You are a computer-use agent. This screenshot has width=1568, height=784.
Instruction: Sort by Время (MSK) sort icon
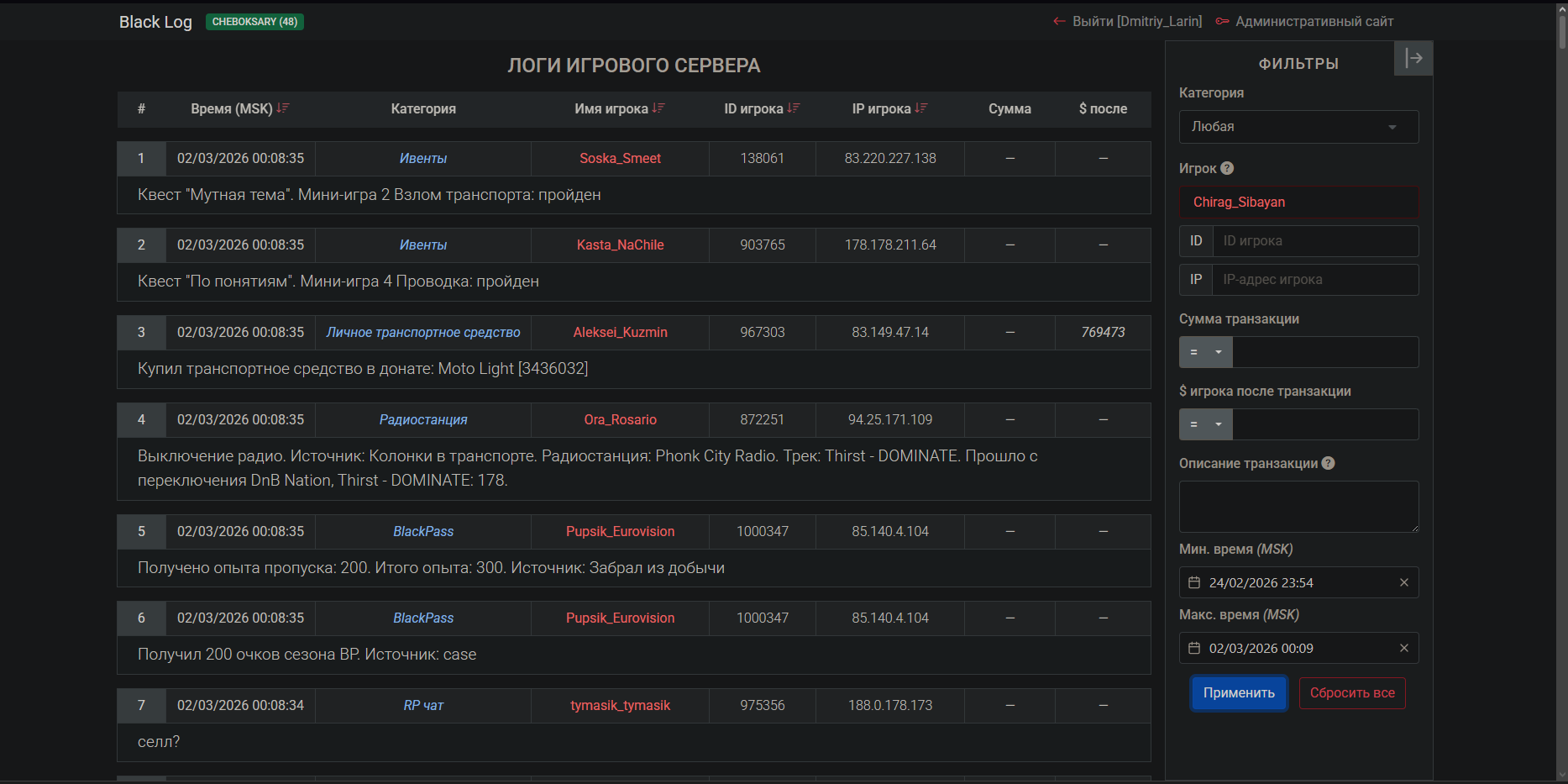(x=283, y=108)
